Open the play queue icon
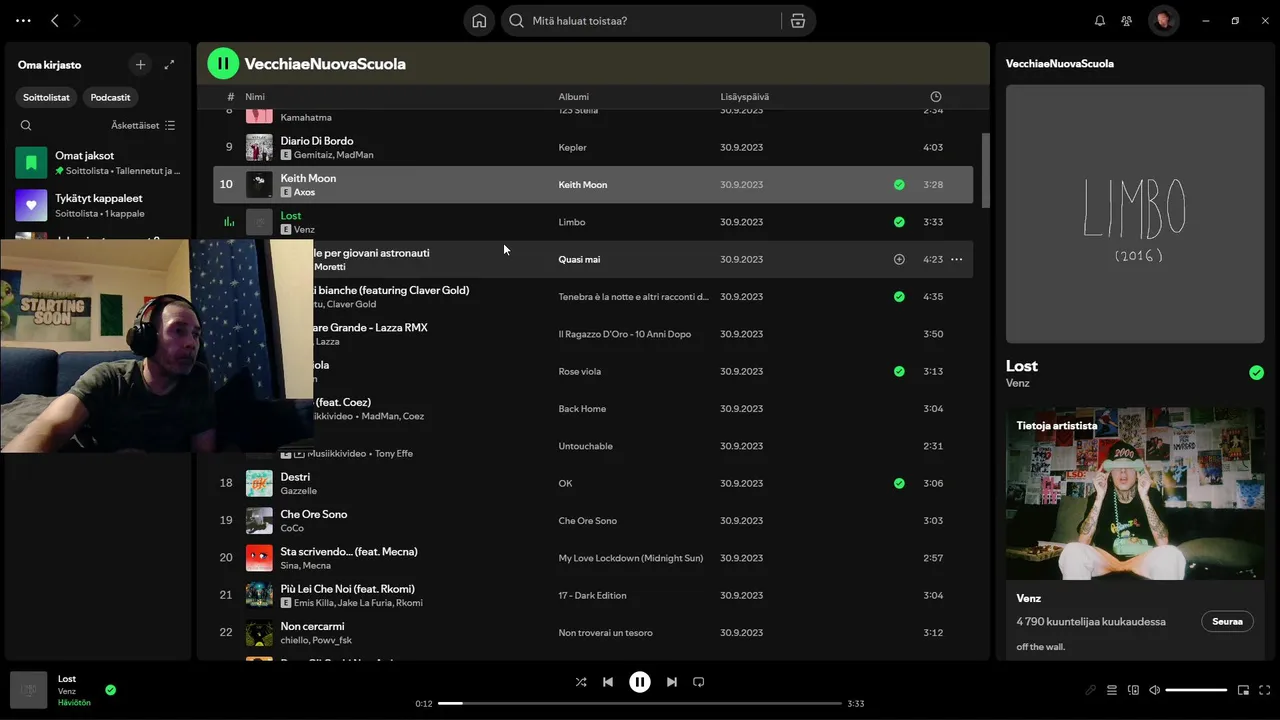Image resolution: width=1280 pixels, height=720 pixels. 1111,690
